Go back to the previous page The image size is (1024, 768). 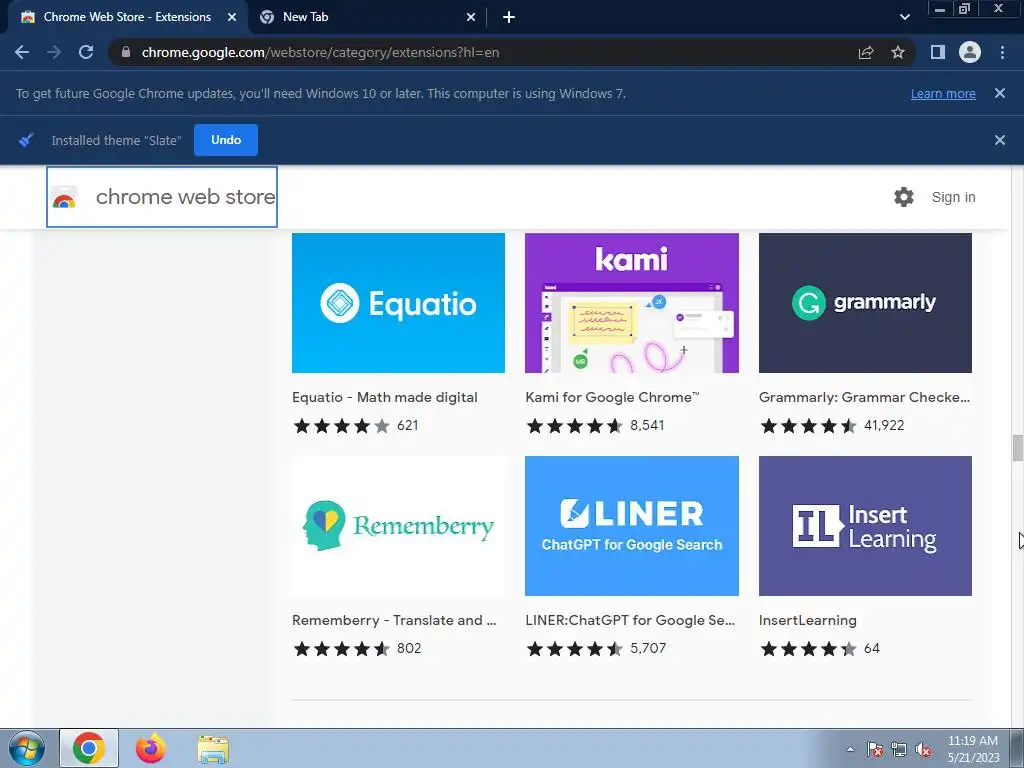(x=22, y=52)
